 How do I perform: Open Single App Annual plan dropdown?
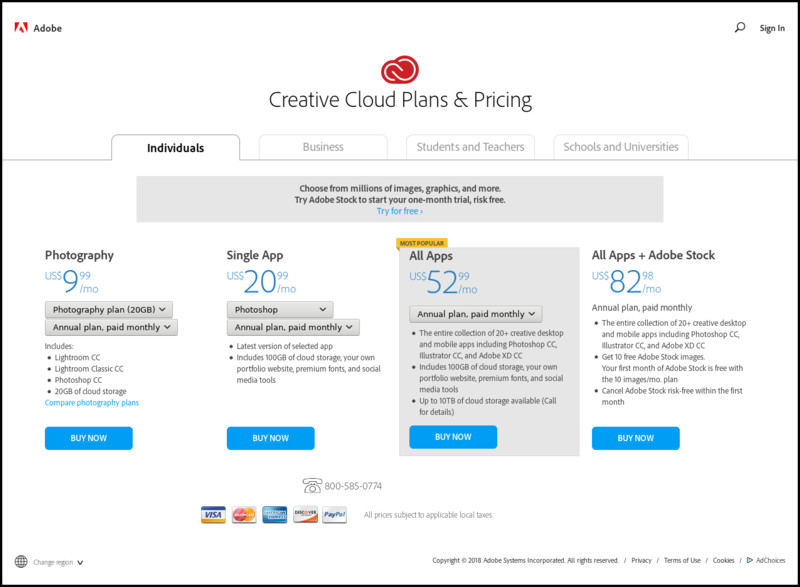[x=293, y=327]
